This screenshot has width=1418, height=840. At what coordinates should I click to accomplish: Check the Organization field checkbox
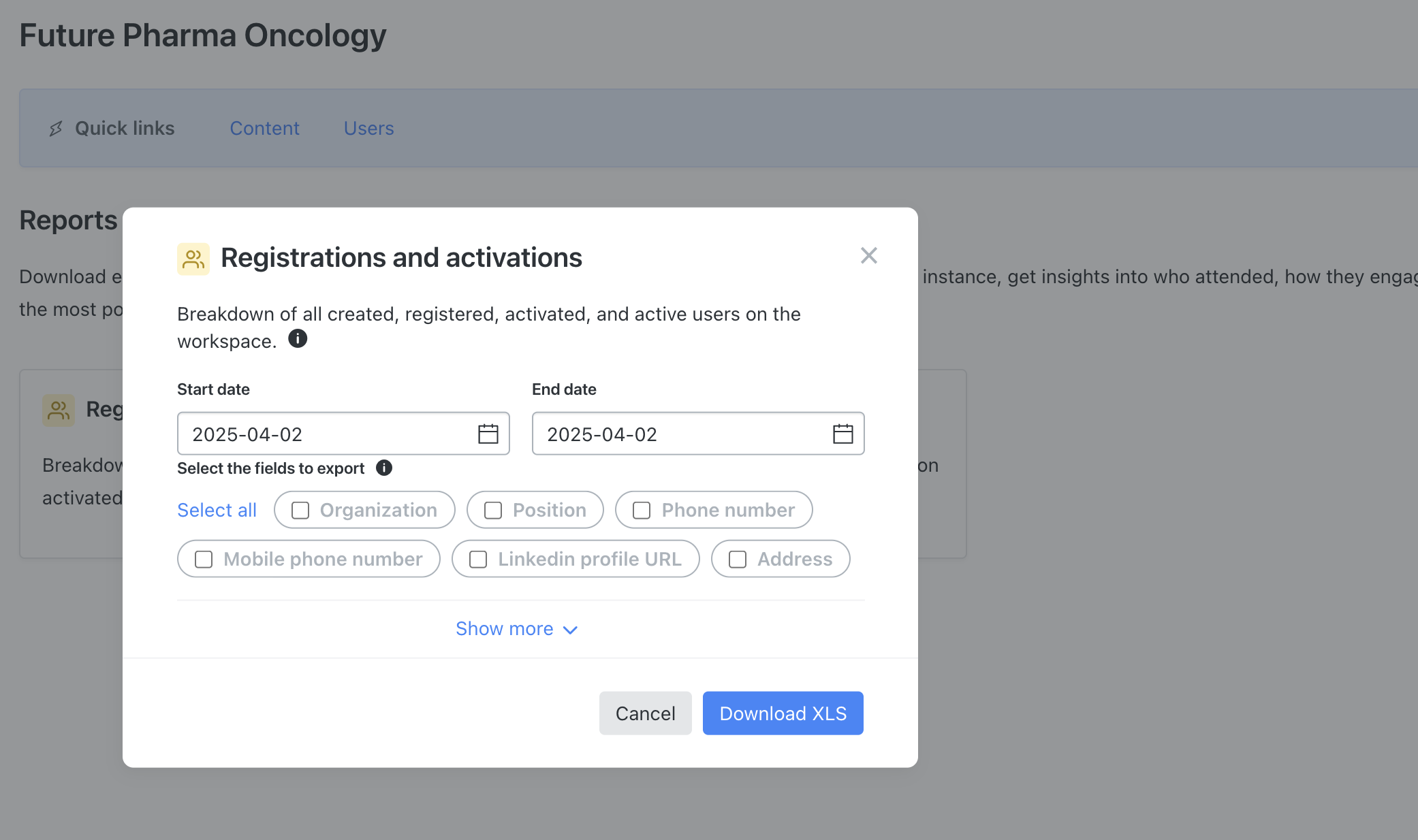click(x=300, y=510)
